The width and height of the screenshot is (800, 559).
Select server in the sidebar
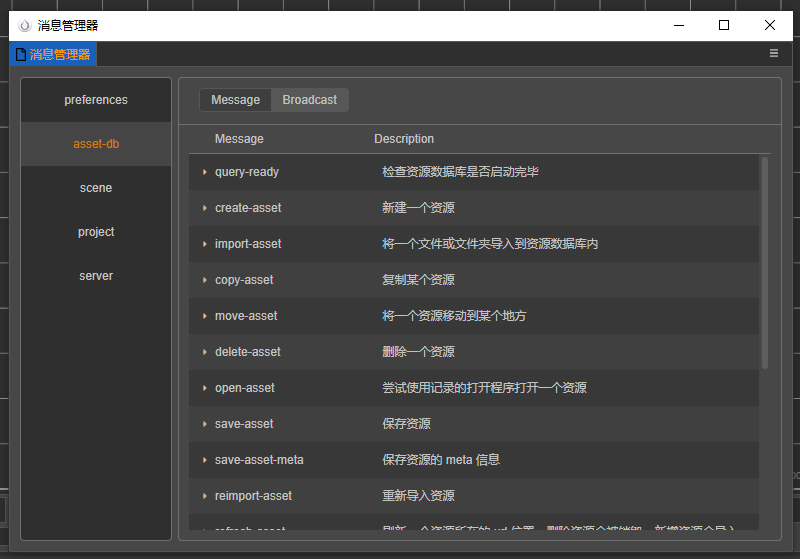tap(96, 276)
